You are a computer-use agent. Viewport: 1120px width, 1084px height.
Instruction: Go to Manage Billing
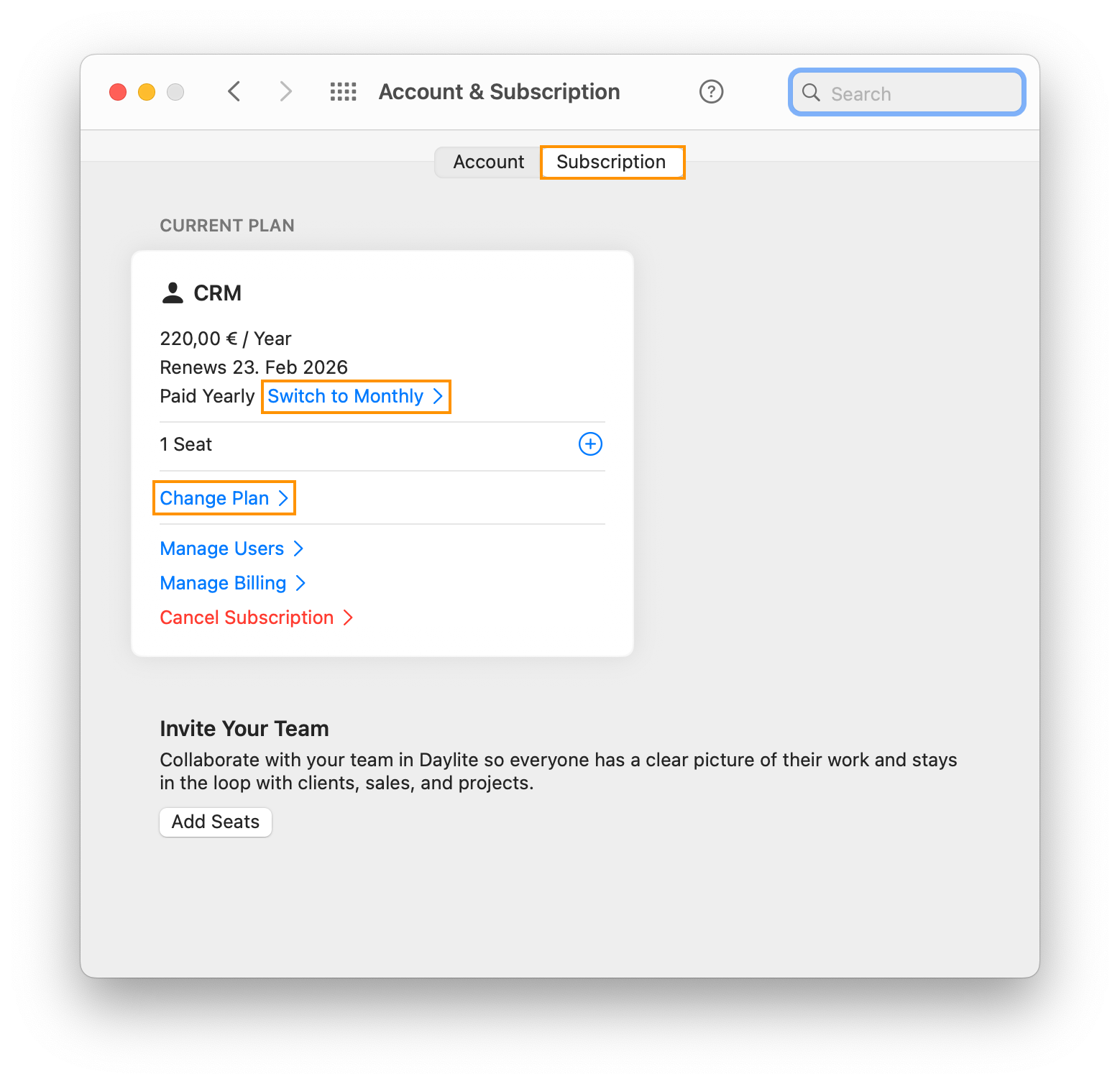[233, 583]
